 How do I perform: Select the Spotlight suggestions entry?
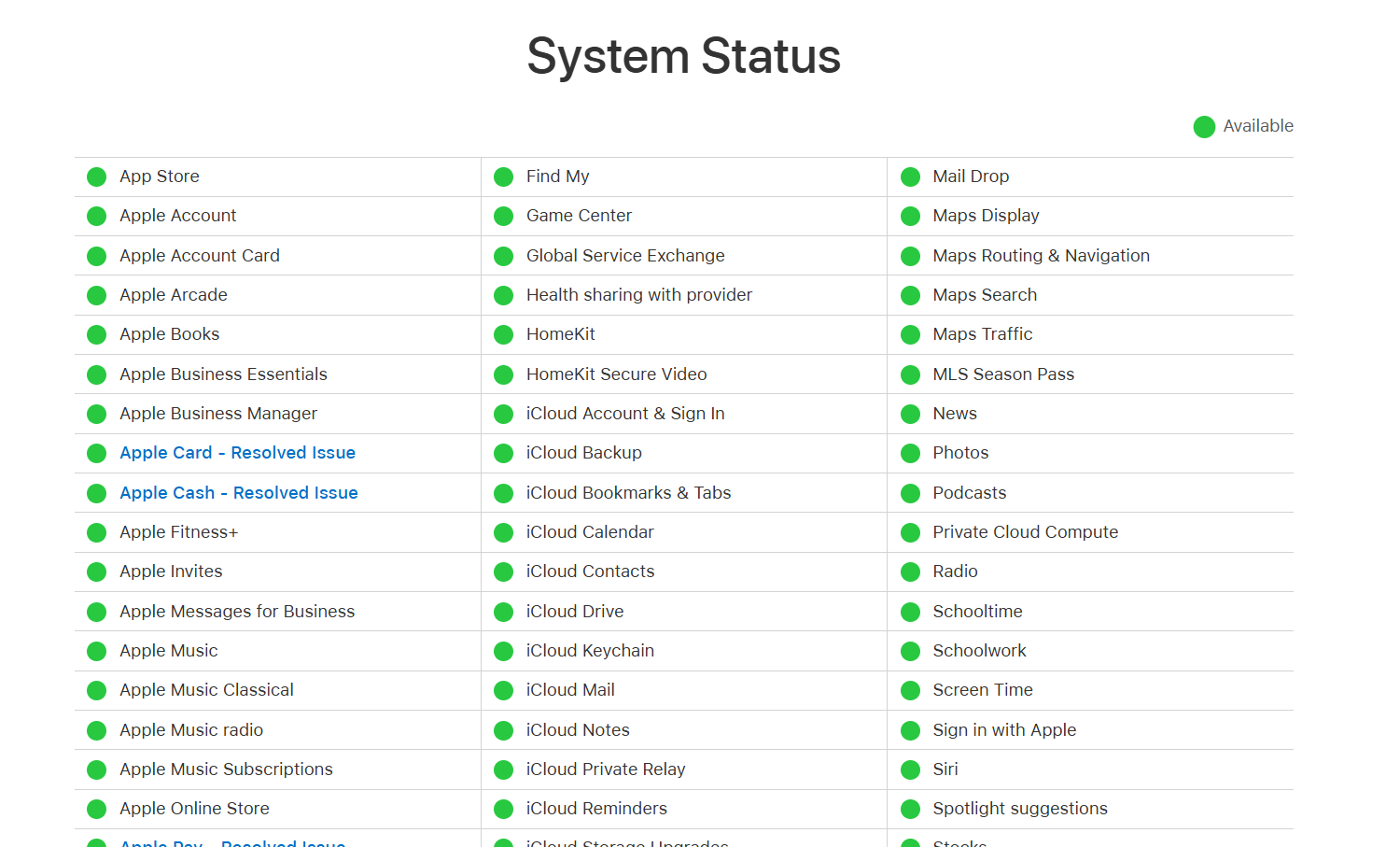pos(1020,809)
